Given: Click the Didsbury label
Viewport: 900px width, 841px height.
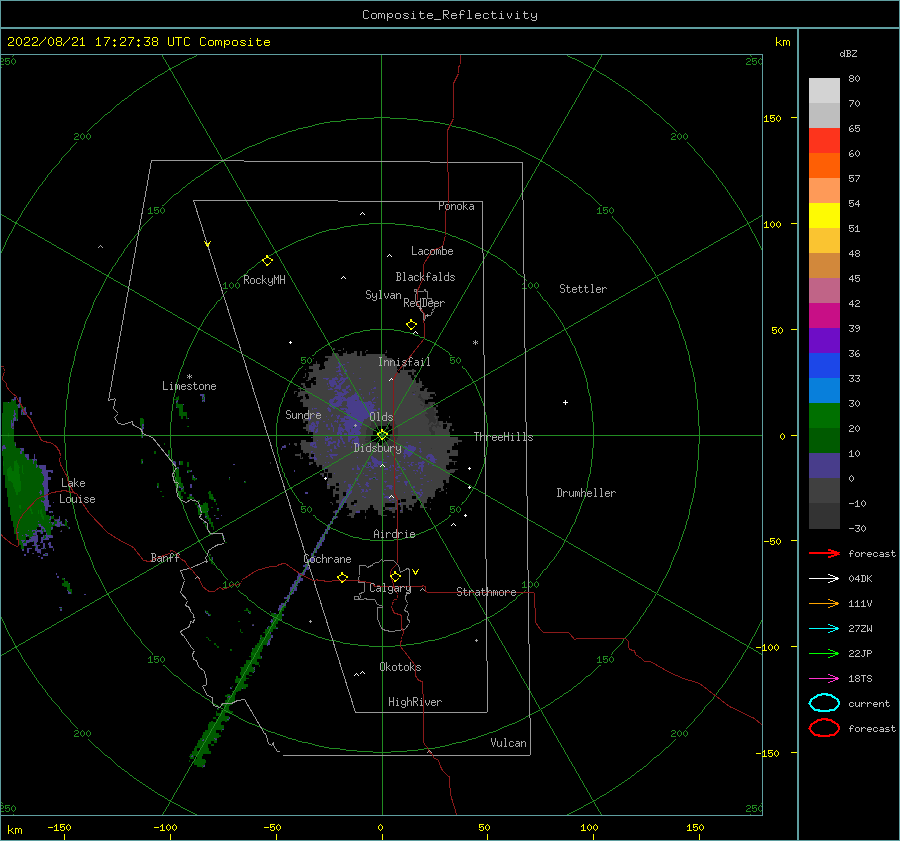Looking at the screenshot, I should 378,448.
